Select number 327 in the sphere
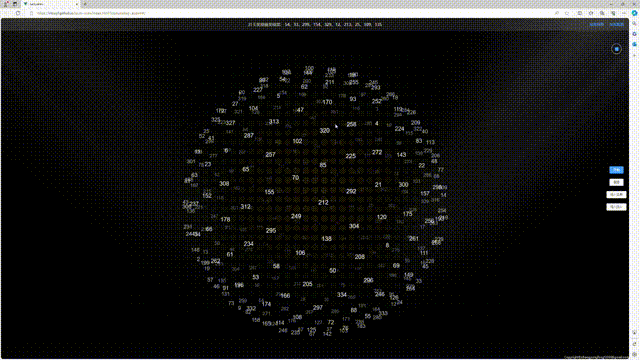This screenshot has height=360, width=640. pyautogui.click(x=230, y=123)
